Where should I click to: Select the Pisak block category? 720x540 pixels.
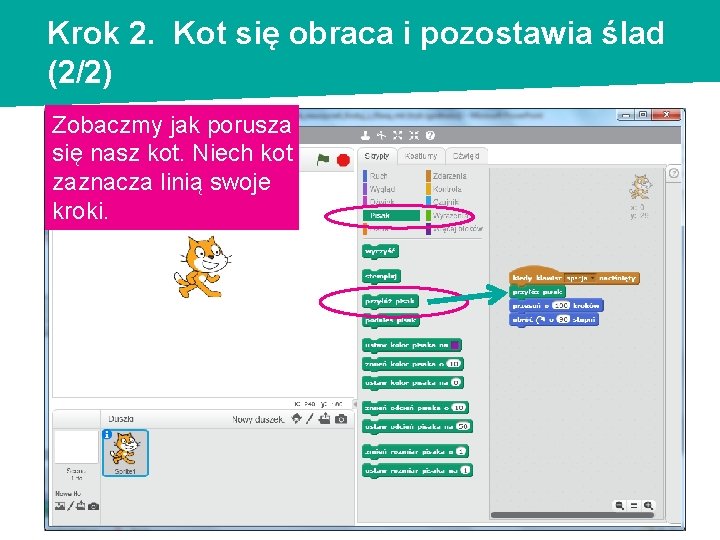pos(391,215)
